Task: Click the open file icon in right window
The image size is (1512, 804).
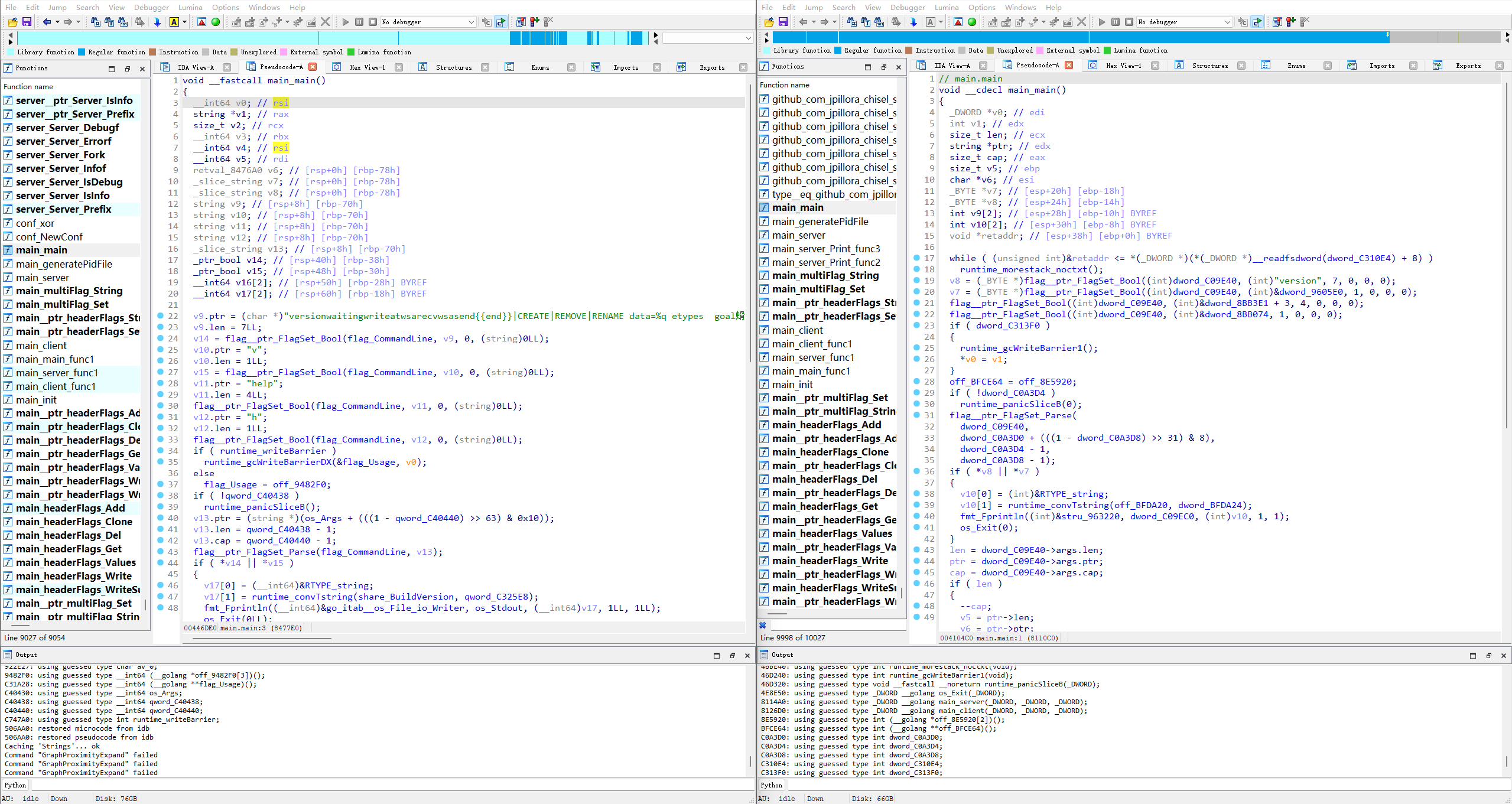Action: pos(769,22)
